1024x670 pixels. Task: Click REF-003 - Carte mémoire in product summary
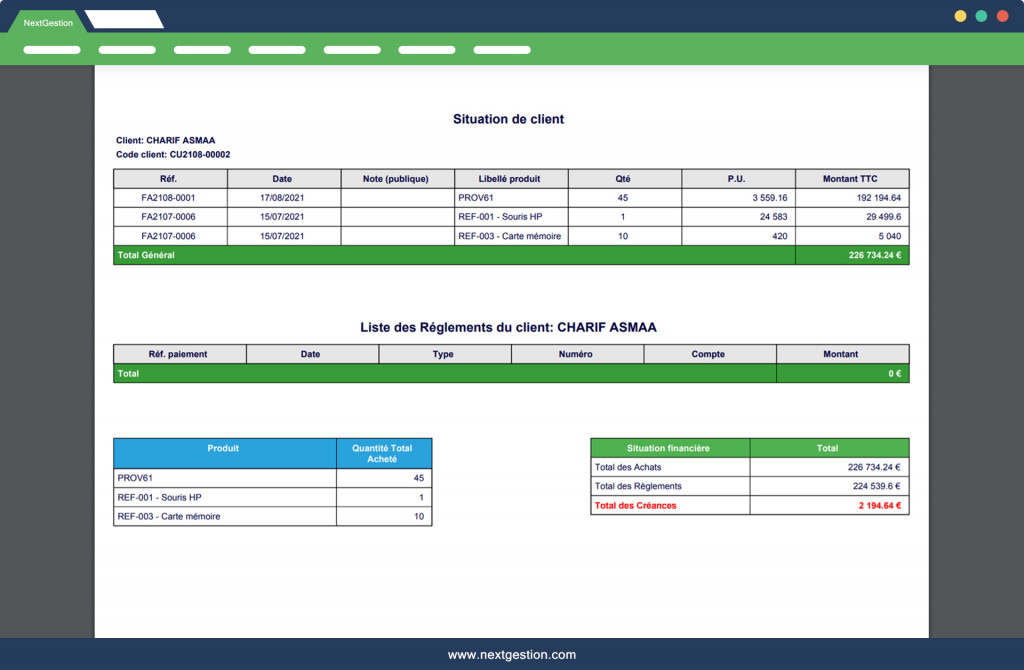coord(168,517)
